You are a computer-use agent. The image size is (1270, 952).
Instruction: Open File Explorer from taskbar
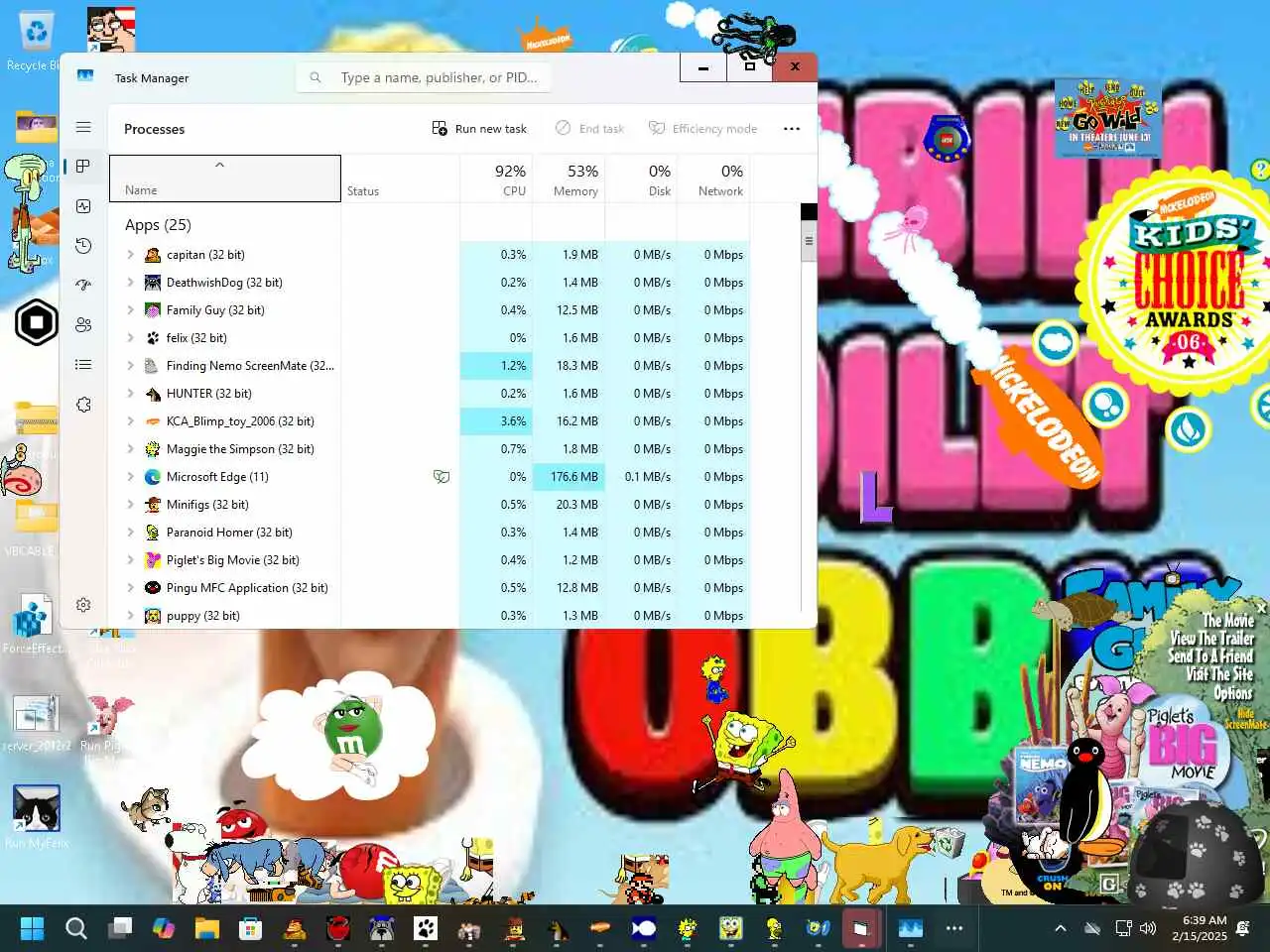(206, 928)
